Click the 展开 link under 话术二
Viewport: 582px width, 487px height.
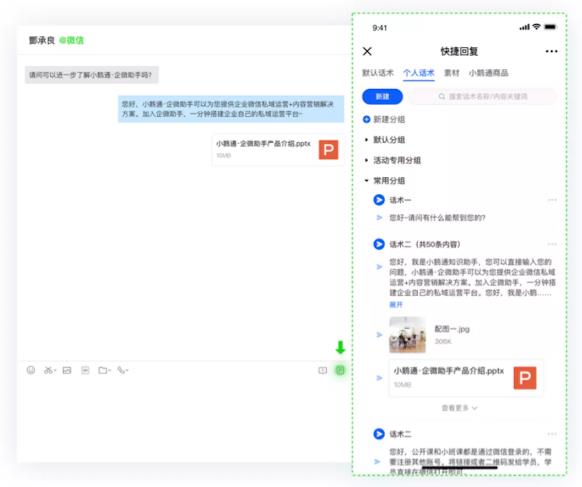click(x=396, y=304)
